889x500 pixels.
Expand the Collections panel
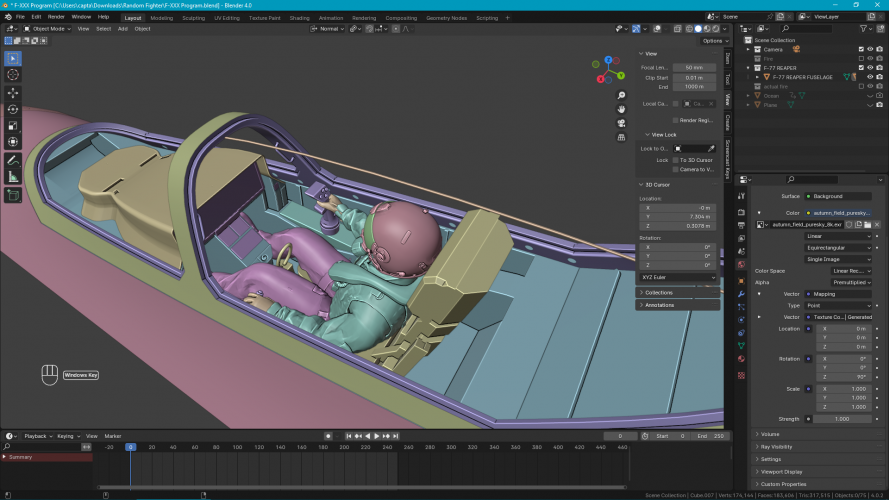[659, 292]
